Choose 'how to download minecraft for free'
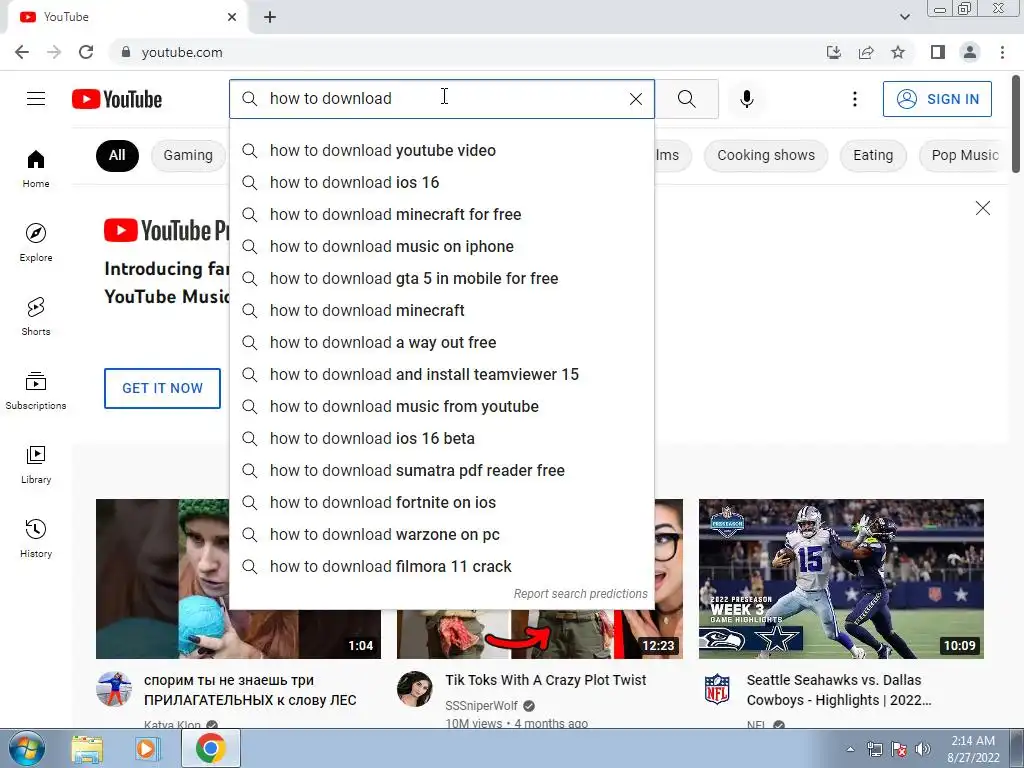The width and height of the screenshot is (1024, 768). (441, 214)
